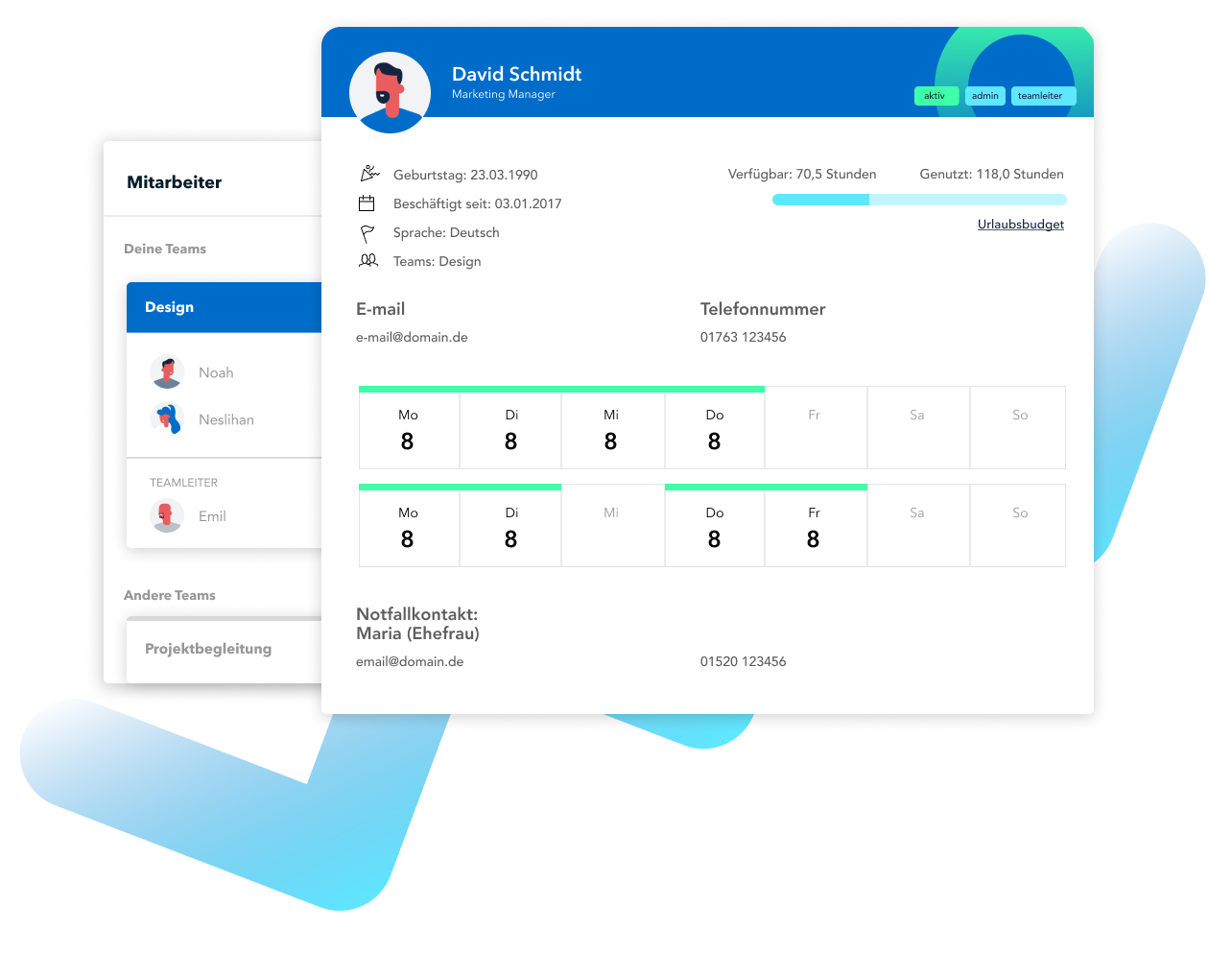This screenshot has height=953, width=1232.
Task: Click the birthday party icon
Action: click(x=369, y=174)
